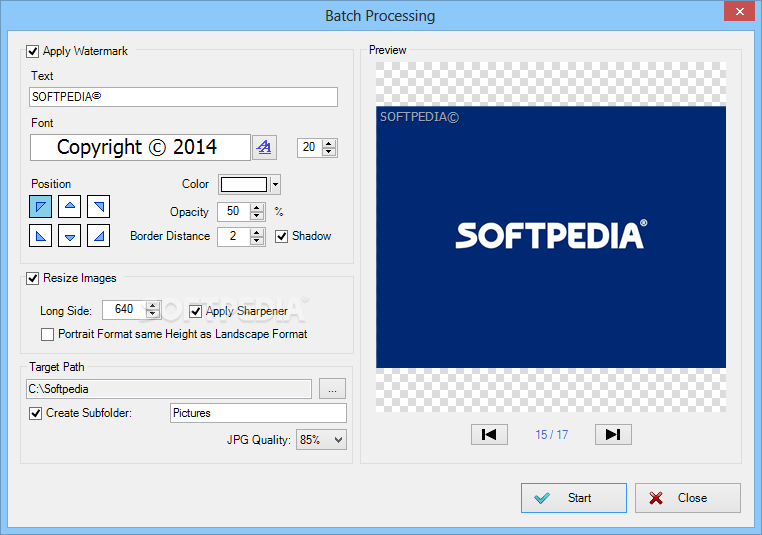
Task: Click the 15 / 17 image counter
Action: (x=552, y=434)
